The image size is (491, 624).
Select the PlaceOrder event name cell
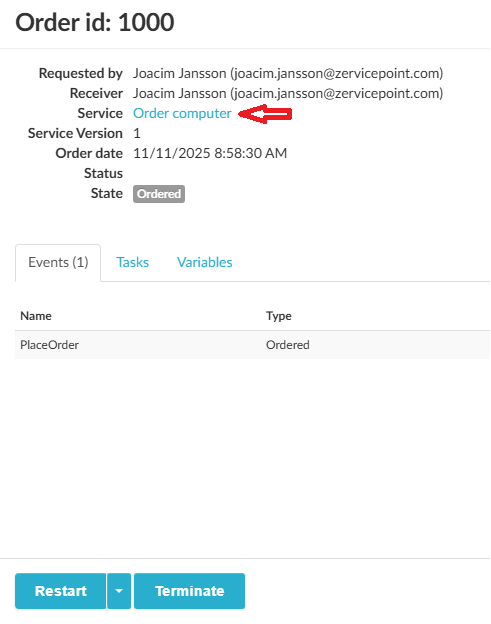[49, 345]
